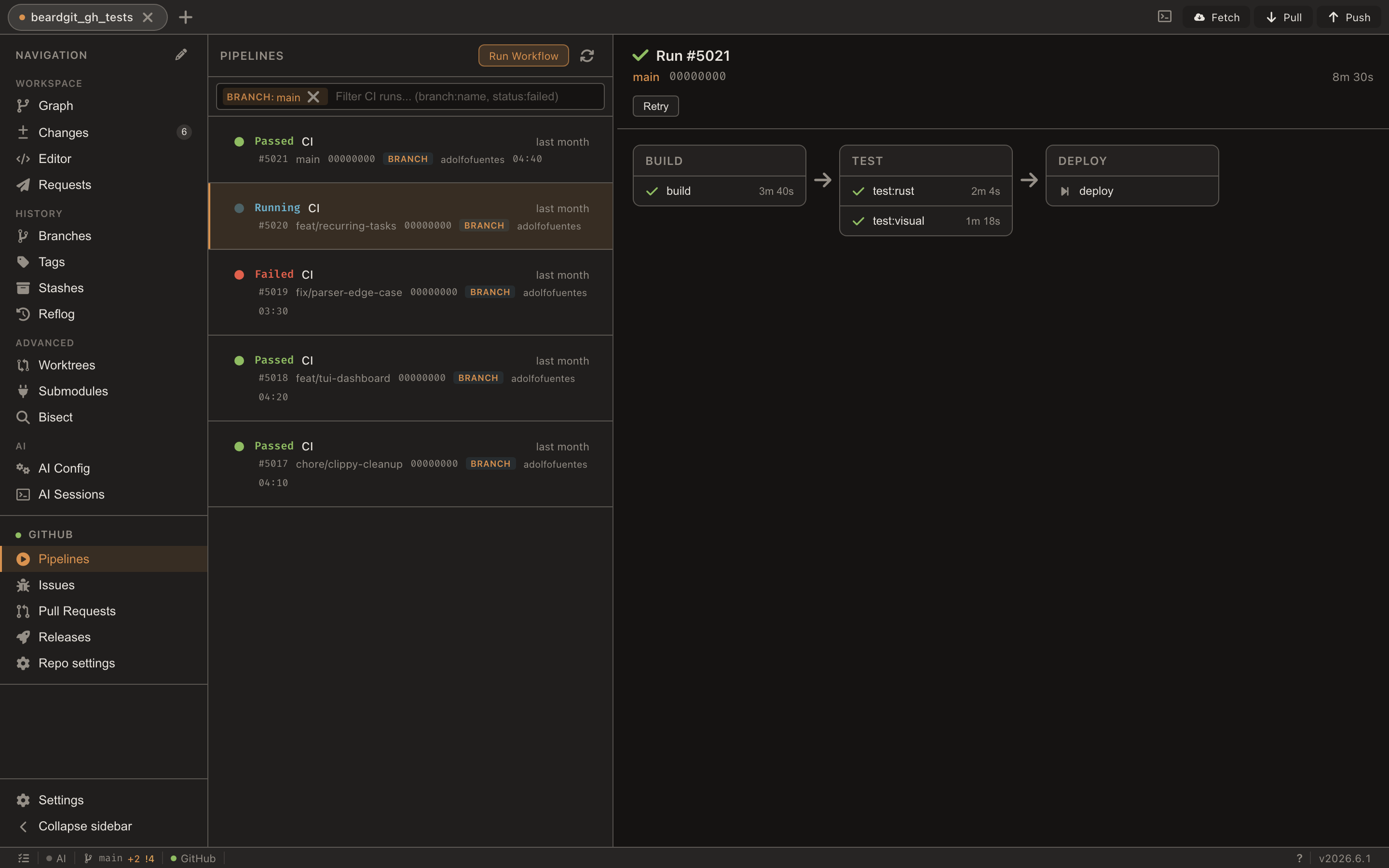
Task: Click the edit navigation pencil icon
Action: tap(181, 54)
